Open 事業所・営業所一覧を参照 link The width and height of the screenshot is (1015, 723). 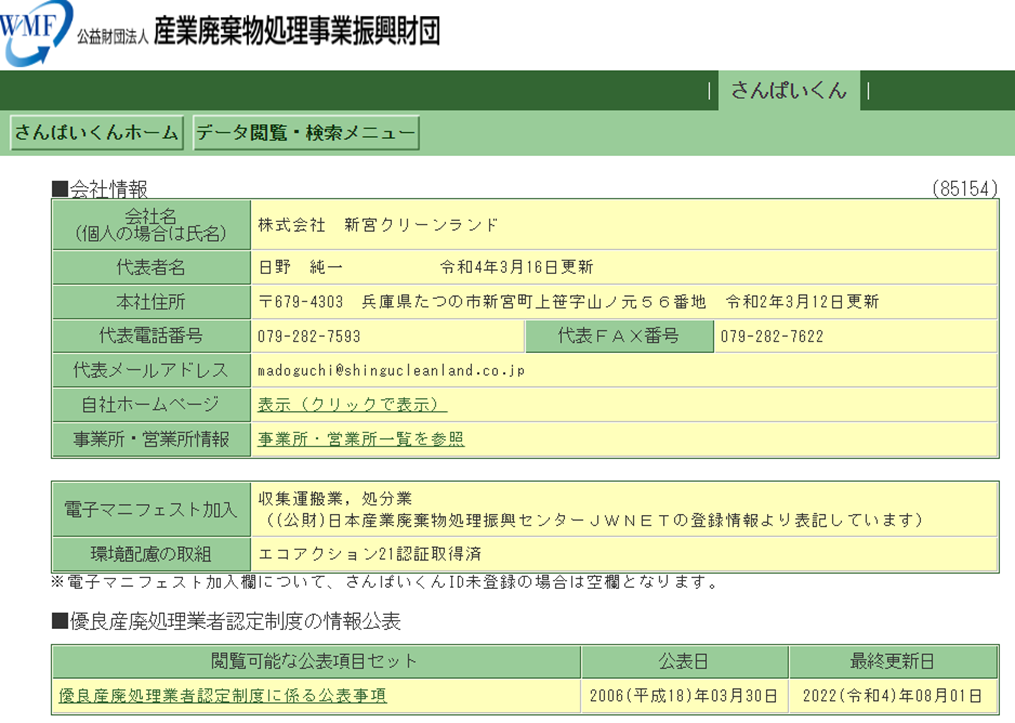[361, 439]
